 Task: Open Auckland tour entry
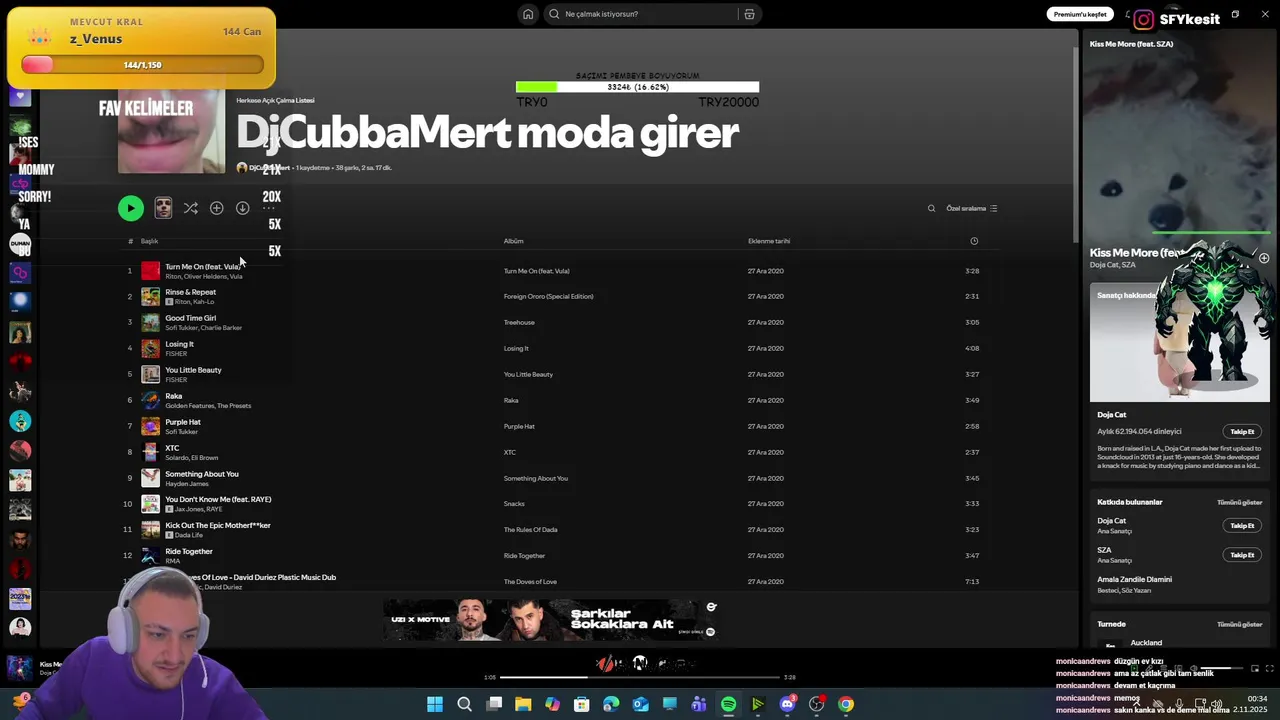(1146, 643)
